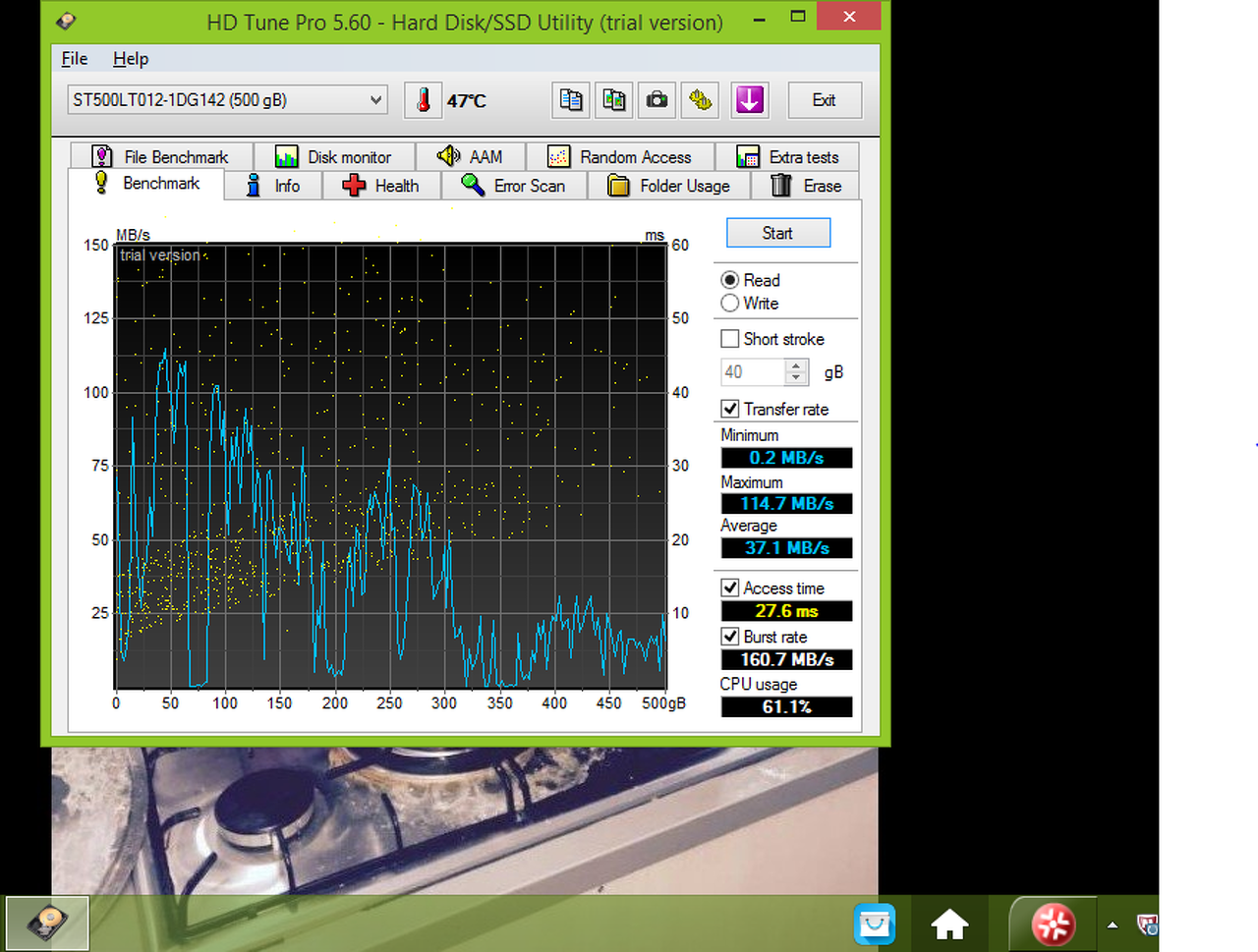1258x952 pixels.
Task: Click the short stroke gB input field
Action: [753, 372]
